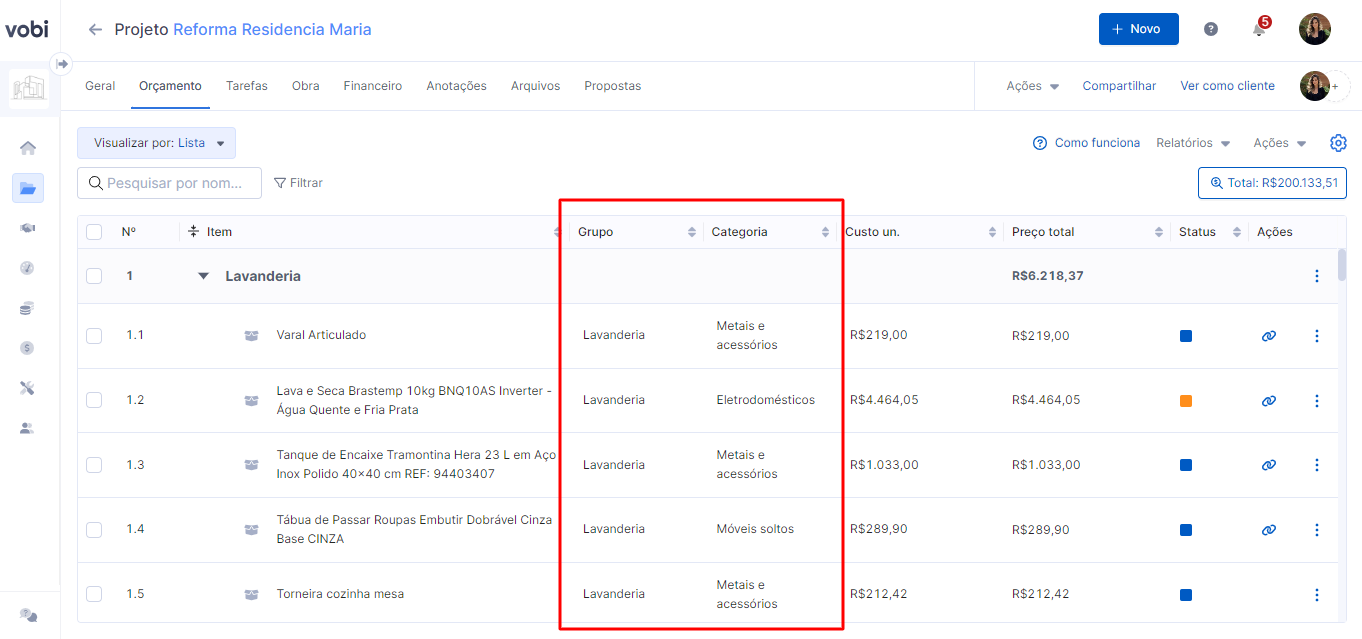Click blue status square for Varal Articulado
1362x639 pixels.
click(x=1186, y=336)
